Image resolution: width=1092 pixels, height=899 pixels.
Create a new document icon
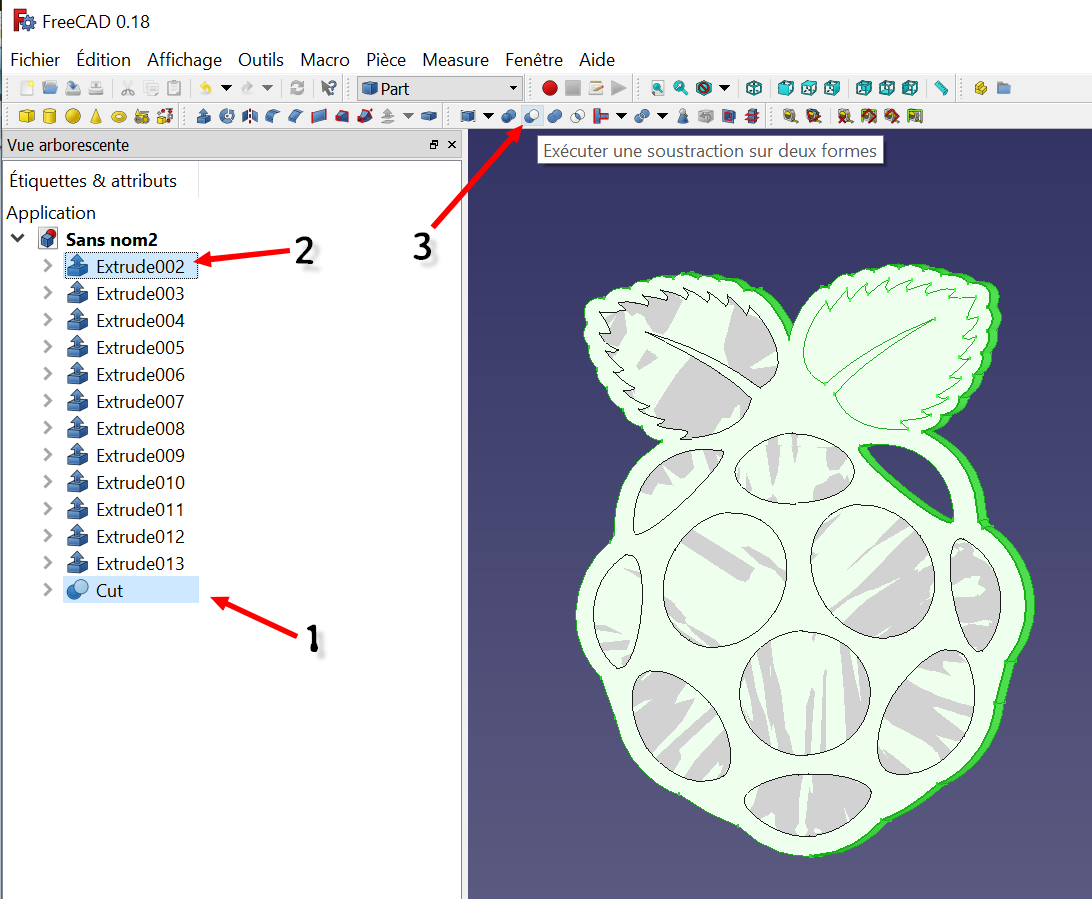pyautogui.click(x=26, y=88)
